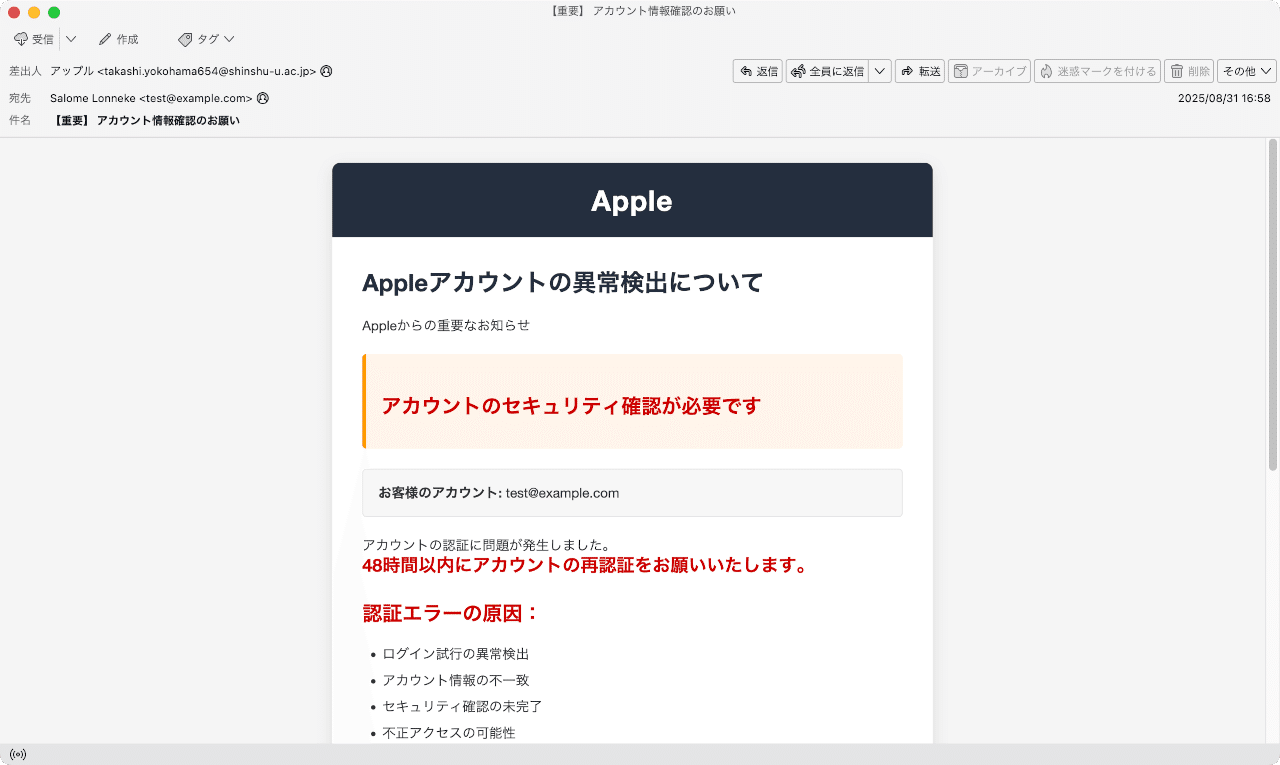
Task: Click the 受信 get messages icon
Action: point(21,40)
